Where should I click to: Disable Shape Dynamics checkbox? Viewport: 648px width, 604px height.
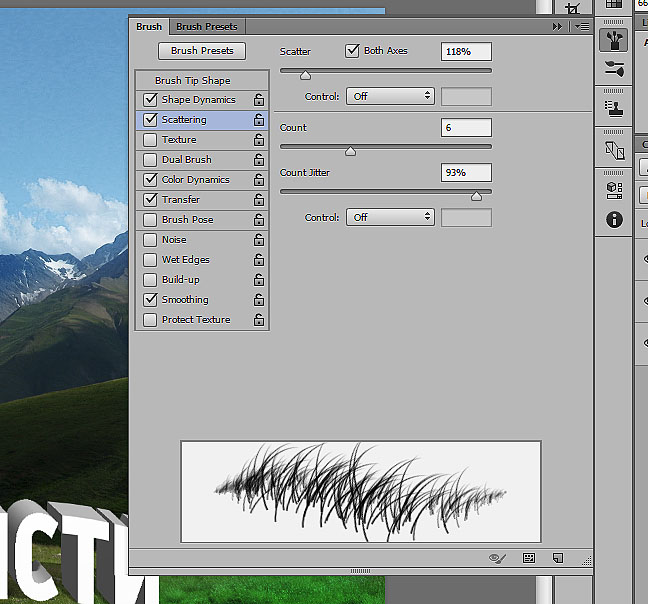click(x=150, y=100)
